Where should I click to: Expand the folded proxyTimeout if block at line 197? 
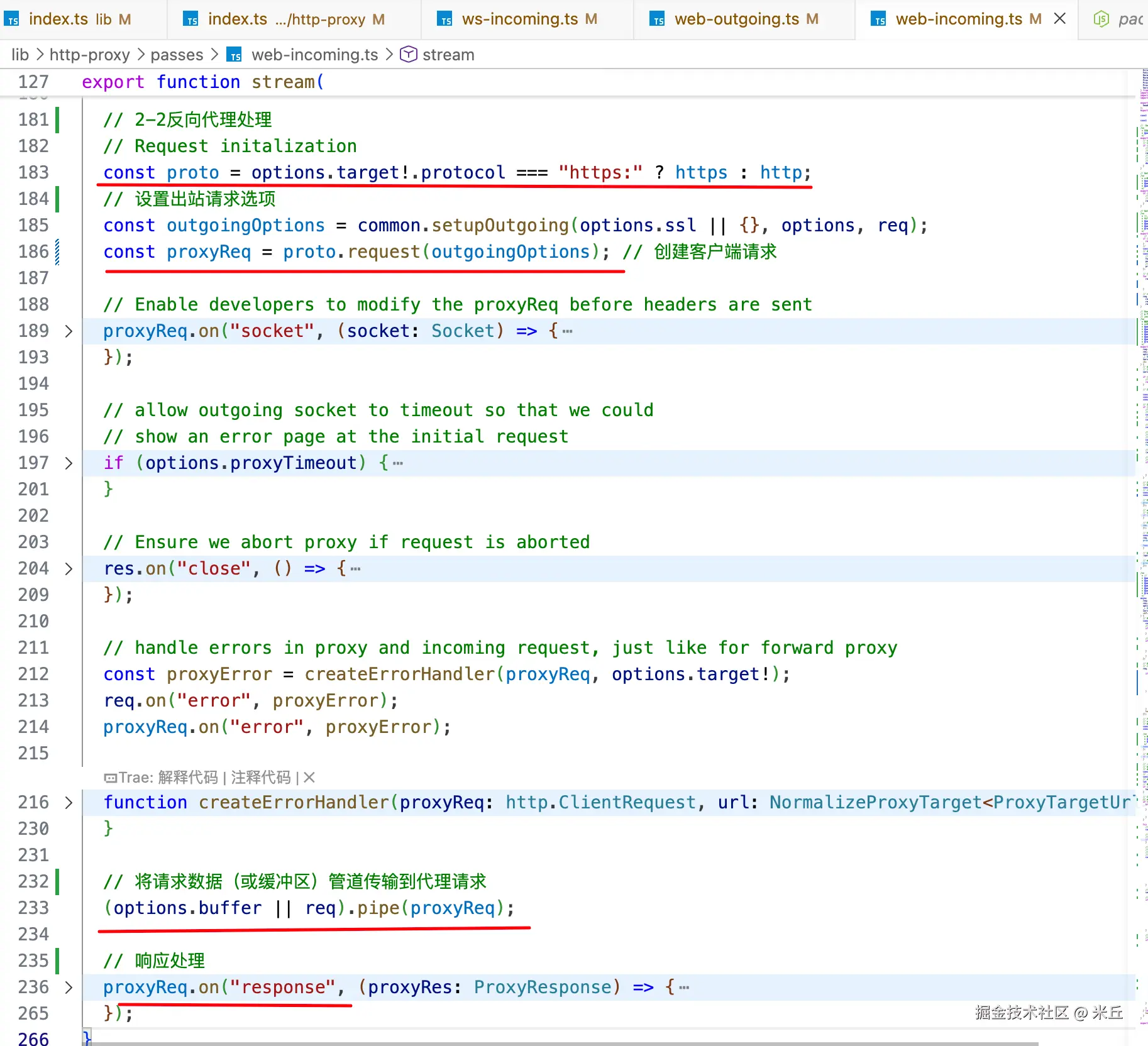pos(69,463)
